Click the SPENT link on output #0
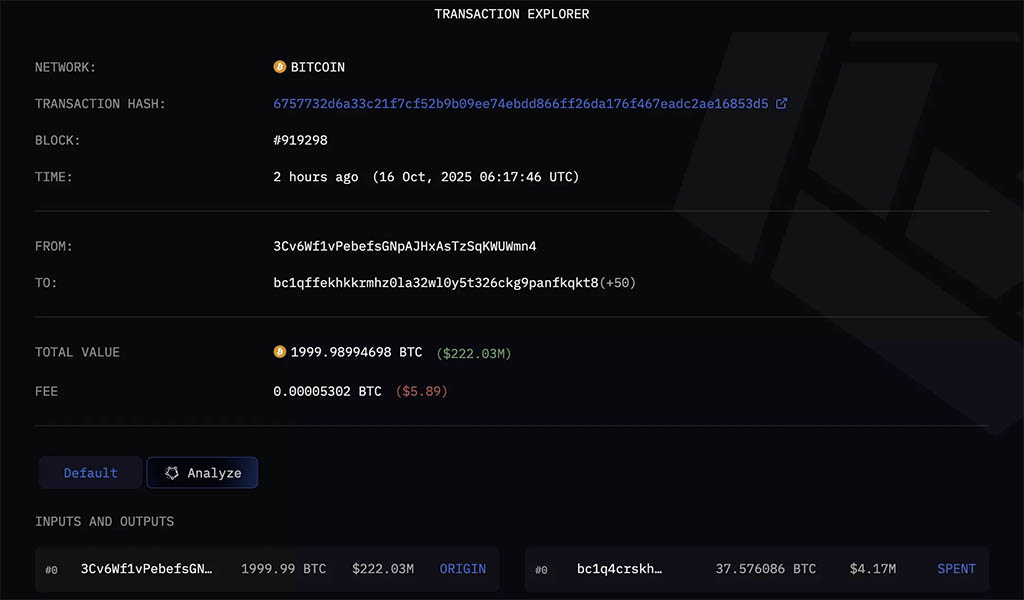 coord(956,569)
